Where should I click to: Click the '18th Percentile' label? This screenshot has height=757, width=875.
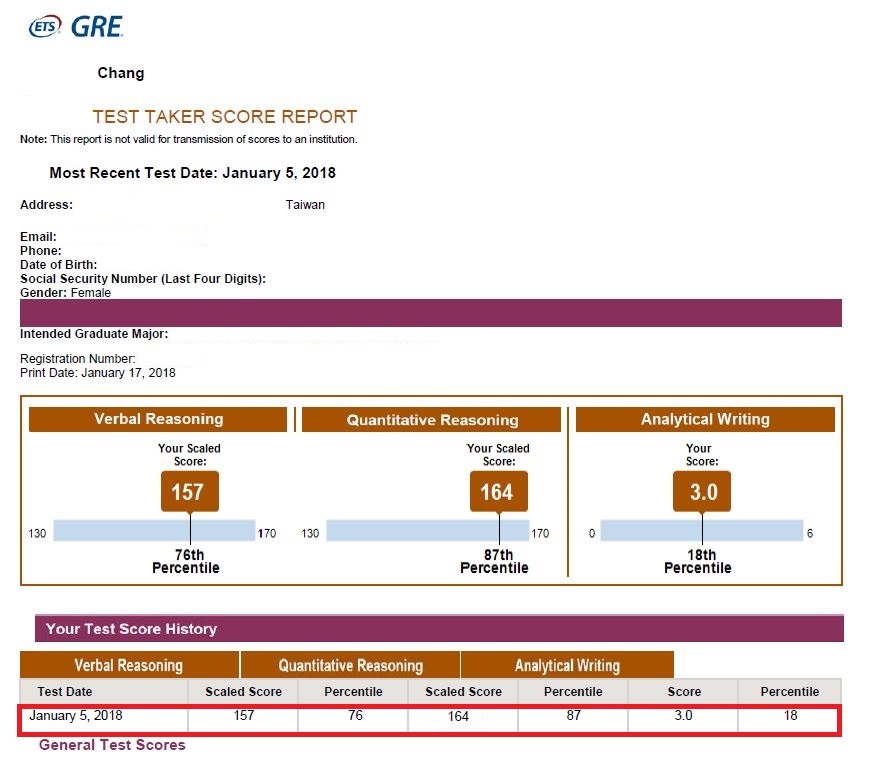(x=698, y=561)
